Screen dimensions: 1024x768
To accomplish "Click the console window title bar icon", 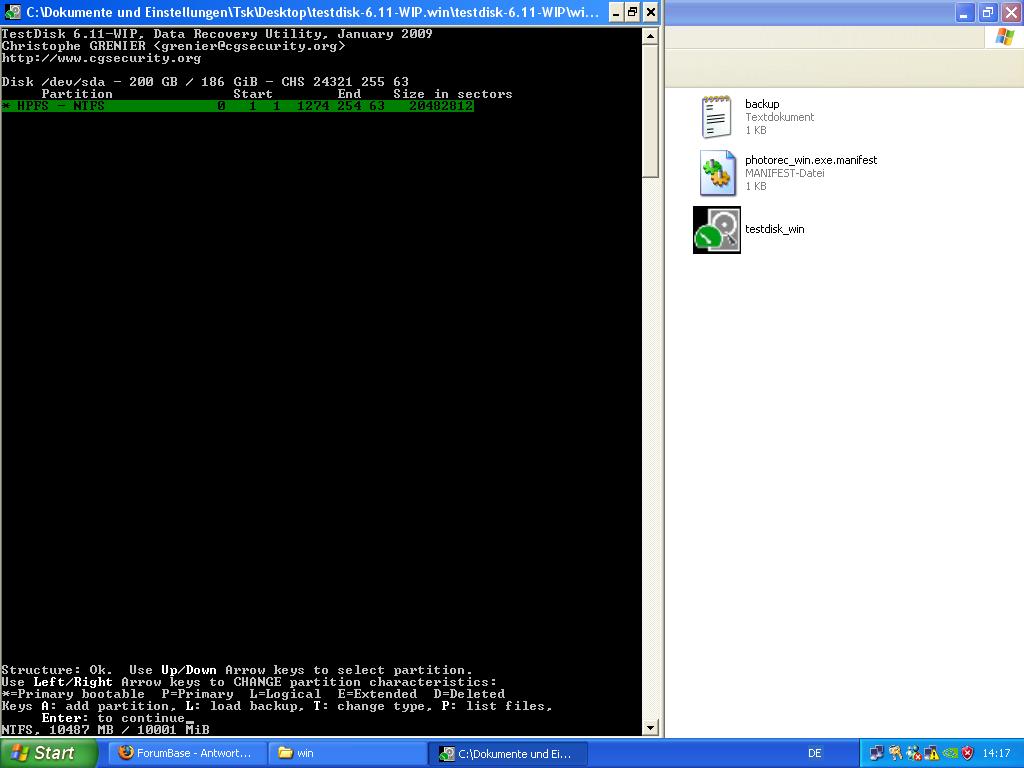I will pyautogui.click(x=12, y=12).
